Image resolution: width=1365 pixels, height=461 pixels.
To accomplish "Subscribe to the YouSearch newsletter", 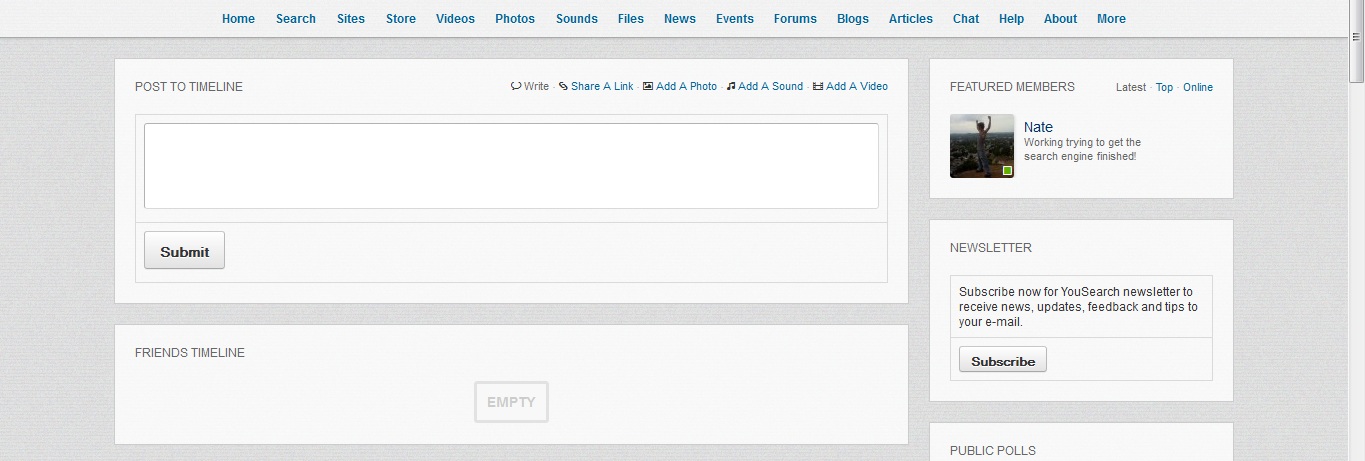I will [x=1003, y=360].
